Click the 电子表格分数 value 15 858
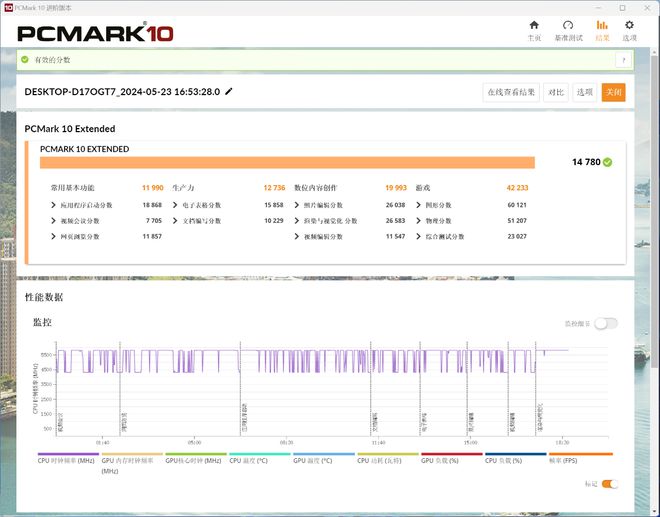 [274, 205]
